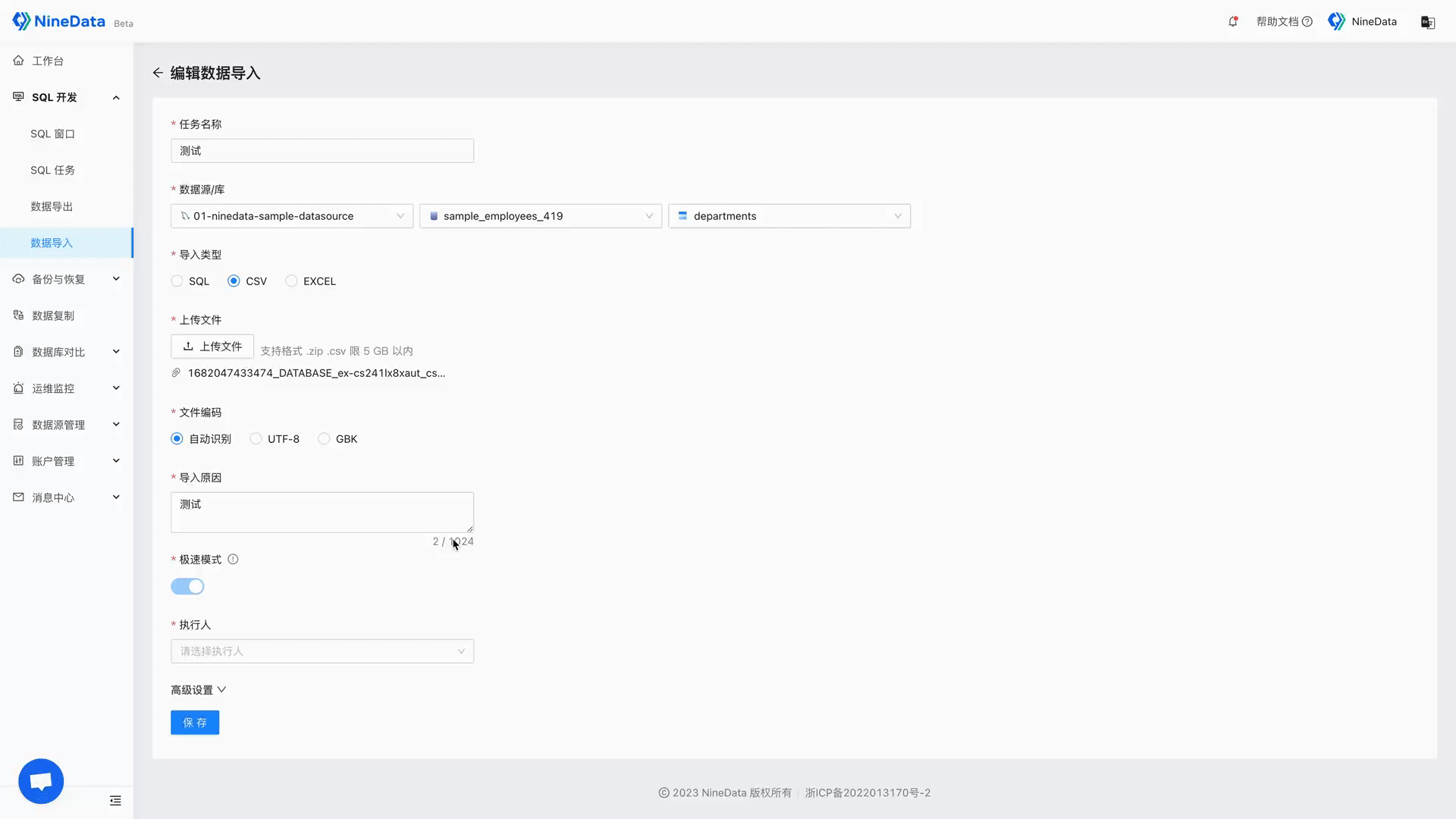Screen dimensions: 1456x819
Task: Open the chat support bubble
Action: pos(41,781)
